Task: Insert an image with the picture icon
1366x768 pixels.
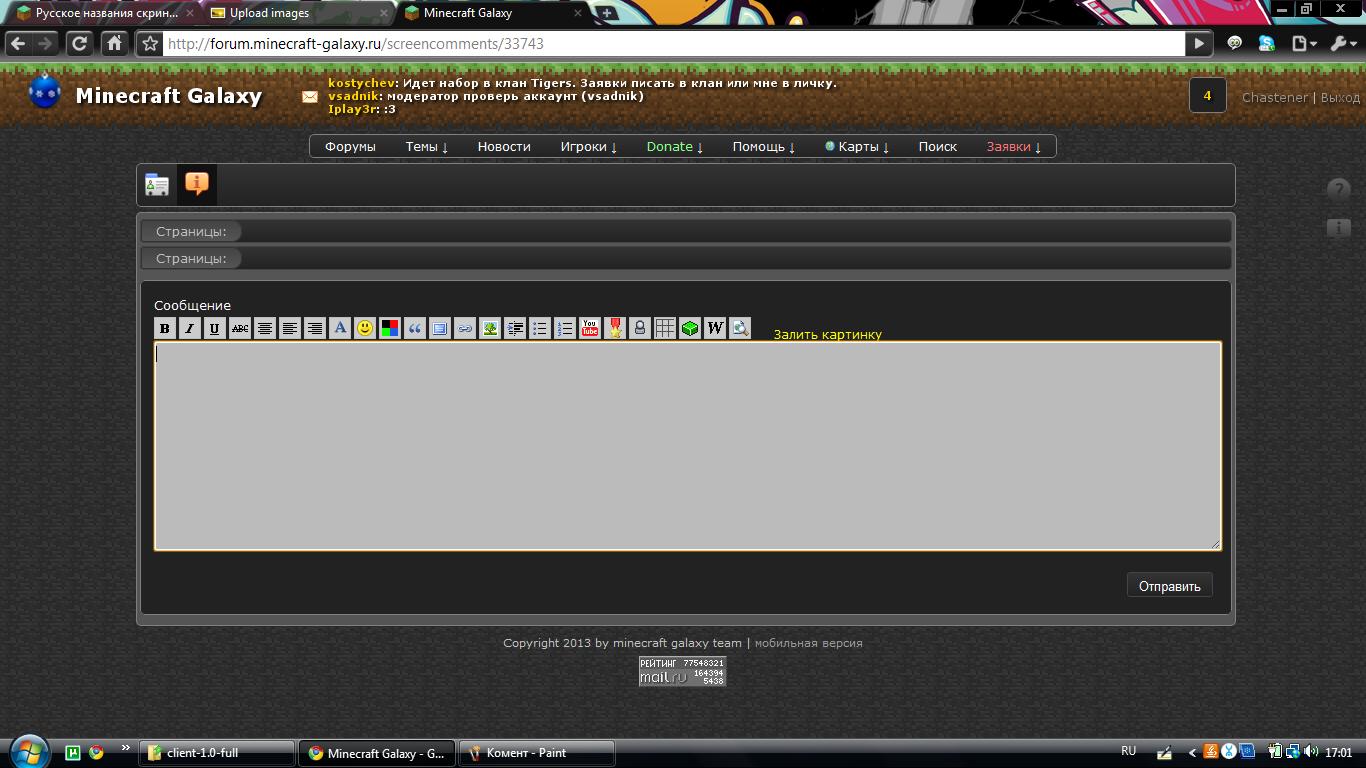Action: (x=490, y=328)
